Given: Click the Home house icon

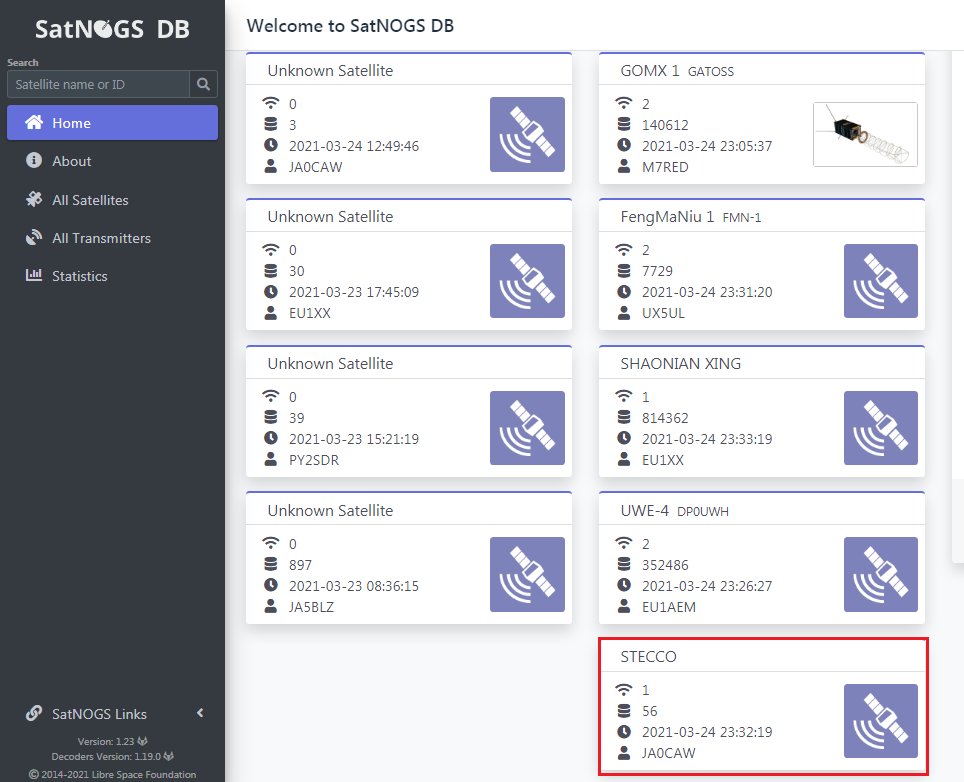Looking at the screenshot, I should click(x=34, y=122).
